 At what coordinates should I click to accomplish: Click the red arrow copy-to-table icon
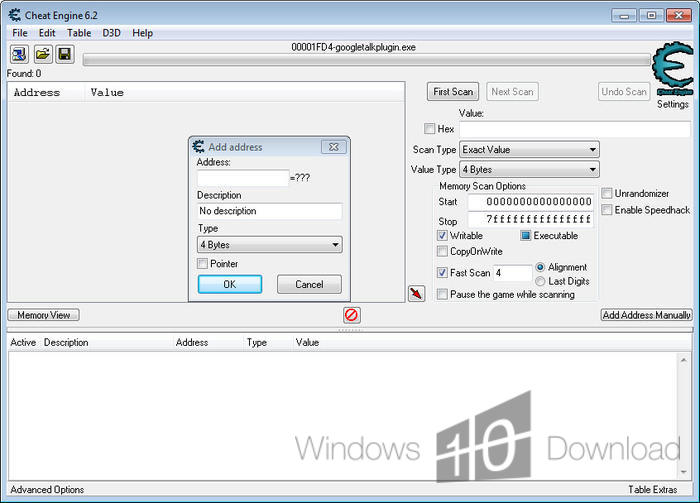click(417, 294)
